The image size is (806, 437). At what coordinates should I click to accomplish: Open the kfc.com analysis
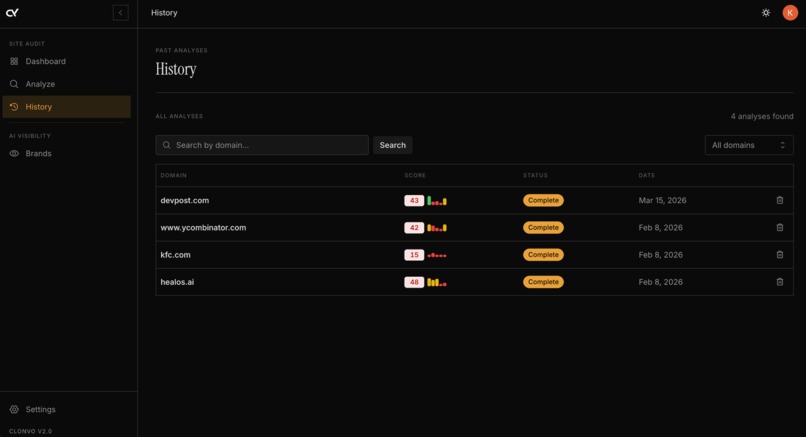click(474, 255)
